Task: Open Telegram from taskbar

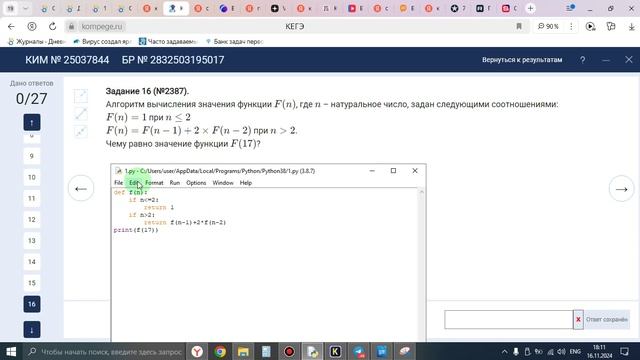Action: pos(359,351)
